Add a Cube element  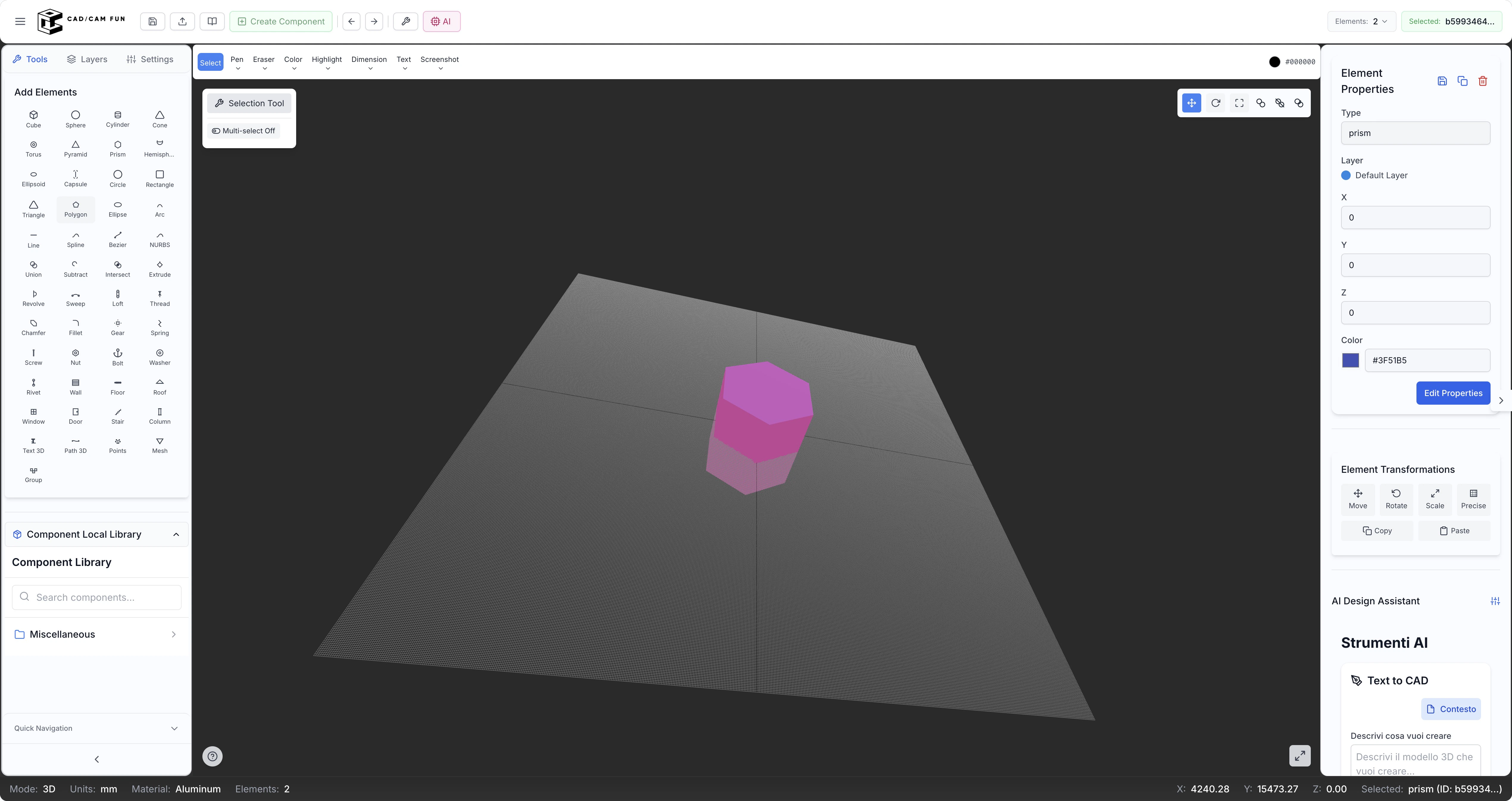33,119
